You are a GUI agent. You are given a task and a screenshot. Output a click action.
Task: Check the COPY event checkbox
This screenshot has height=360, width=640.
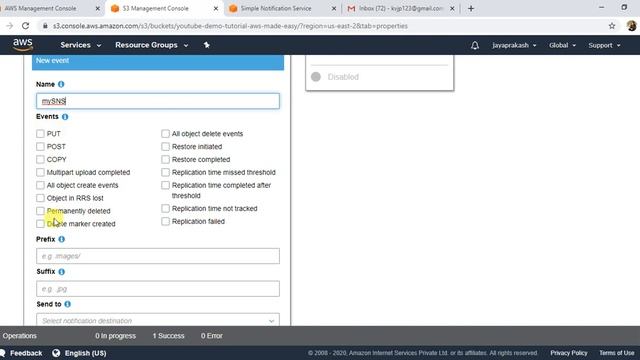[x=40, y=159]
